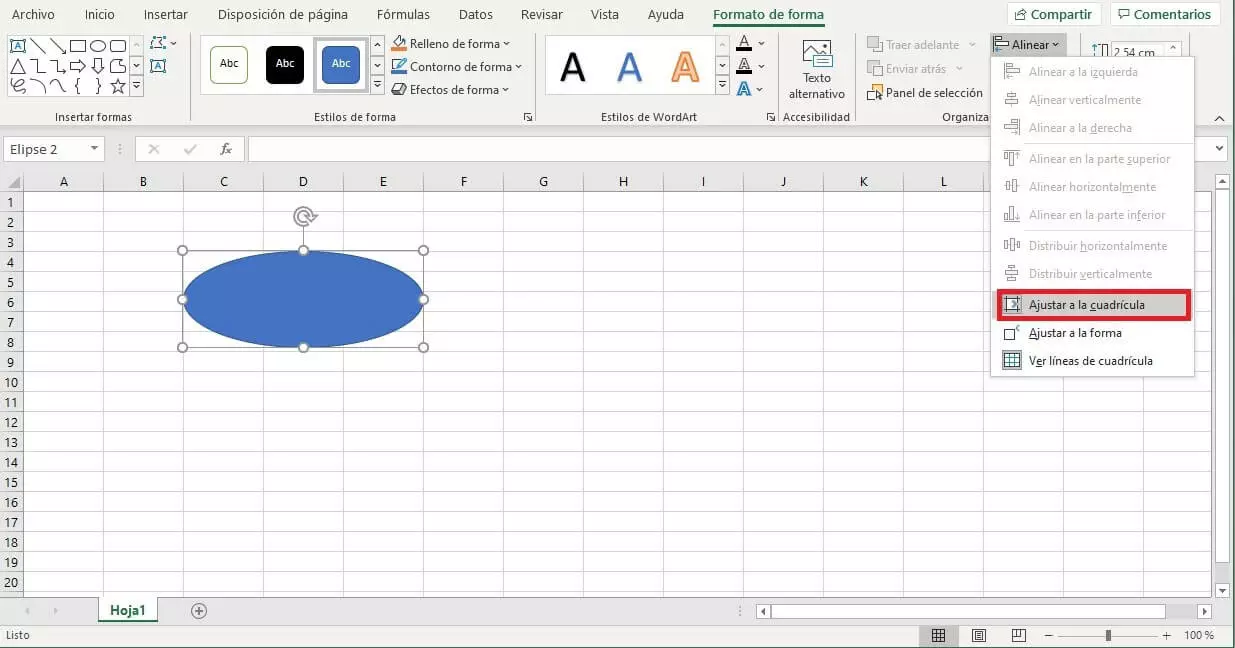Expand the shape styles gallery More arrow
Viewport: 1235px width, 648px height.
click(x=377, y=86)
